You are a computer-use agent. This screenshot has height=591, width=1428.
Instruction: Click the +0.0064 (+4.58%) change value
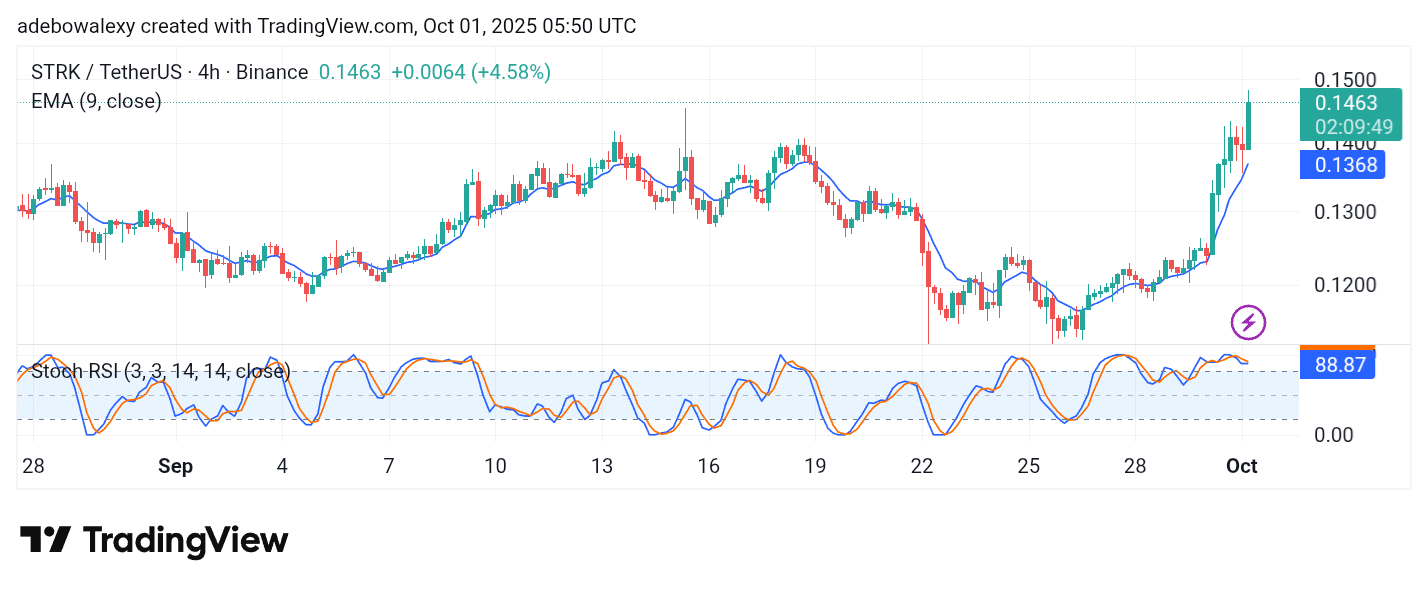470,72
